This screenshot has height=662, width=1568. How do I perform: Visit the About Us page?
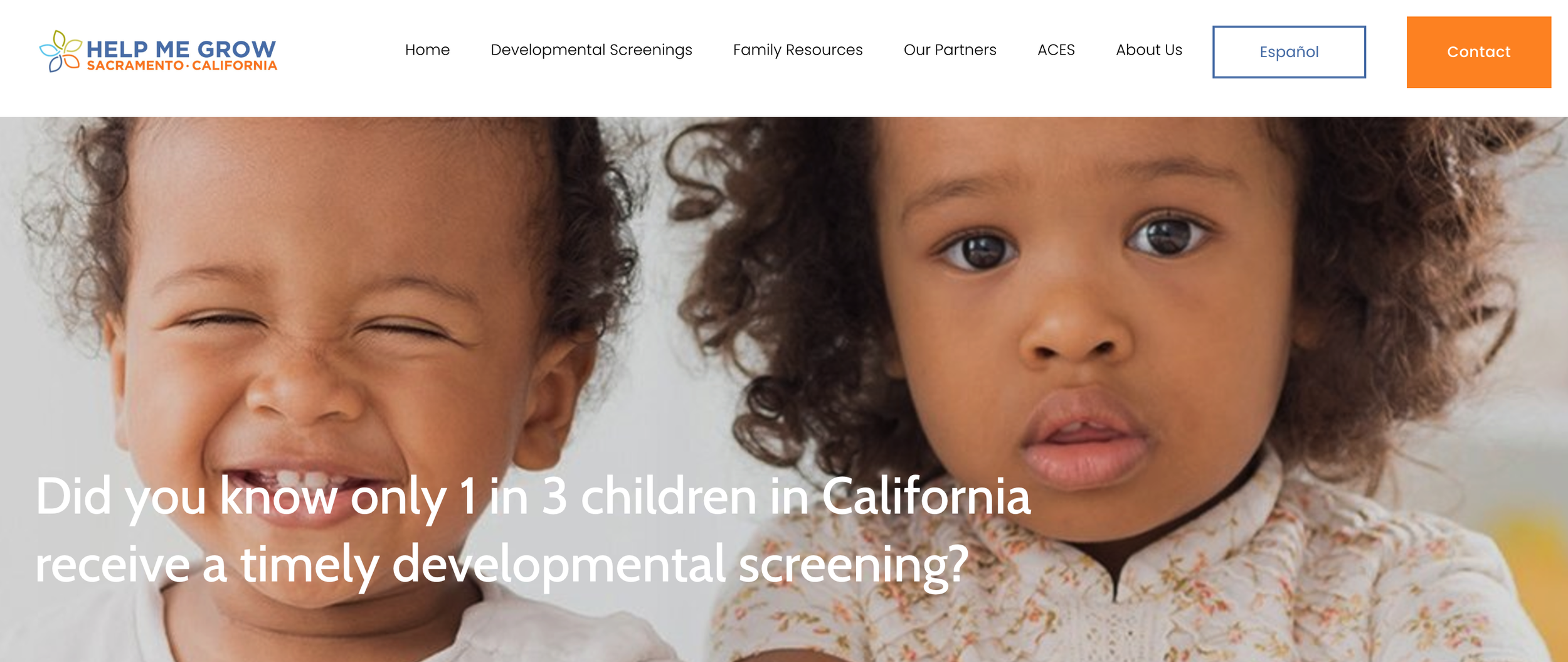click(x=1148, y=50)
